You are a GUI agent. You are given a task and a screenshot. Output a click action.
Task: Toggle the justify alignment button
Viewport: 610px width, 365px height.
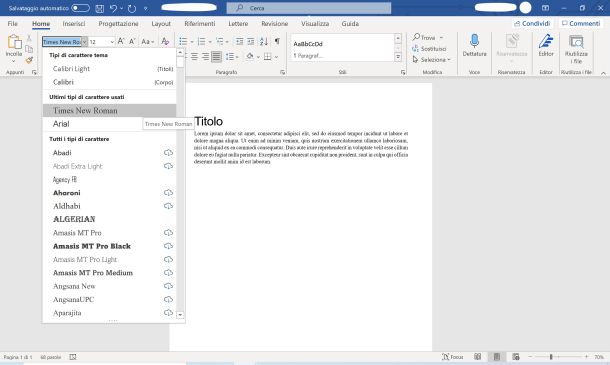[x=216, y=57]
